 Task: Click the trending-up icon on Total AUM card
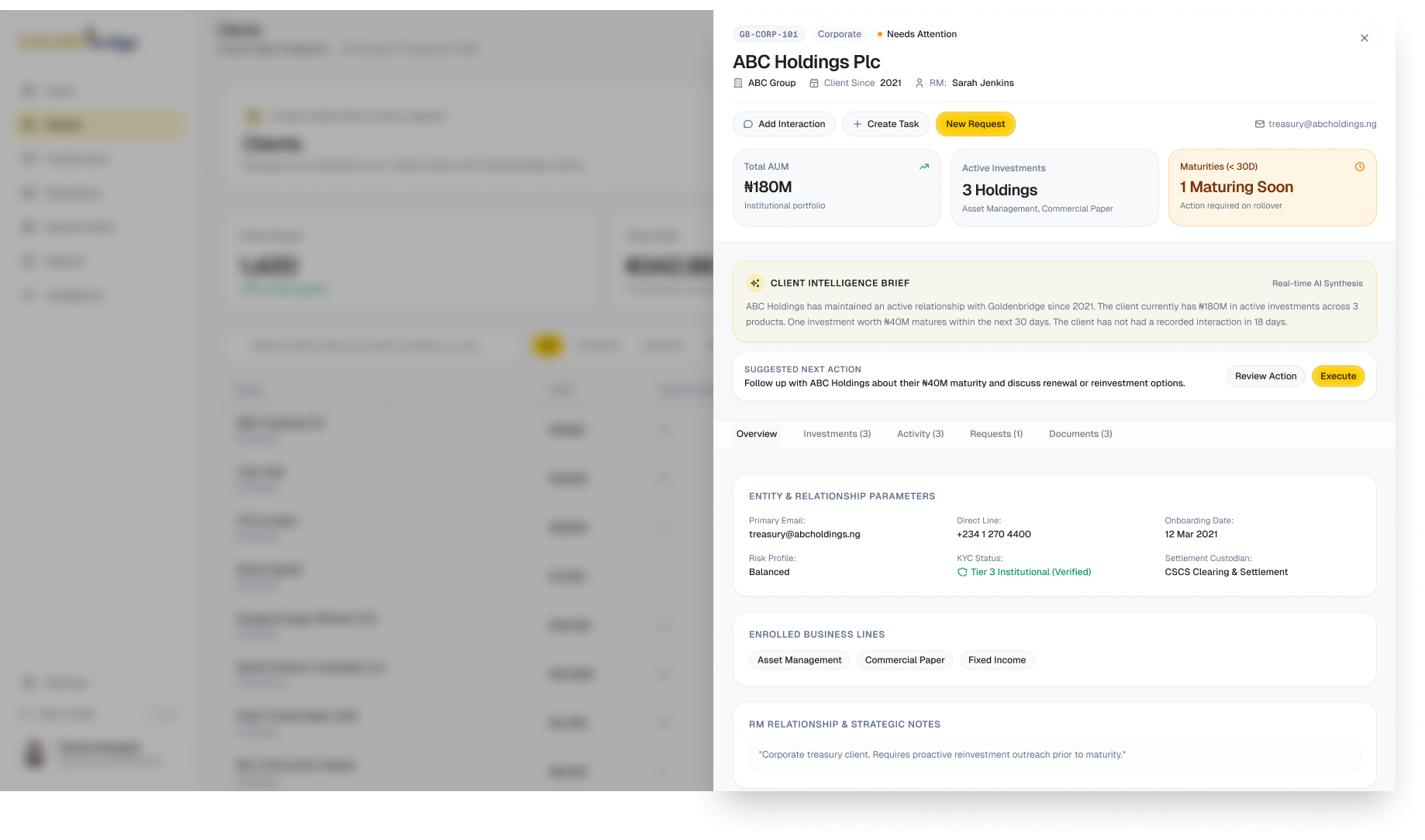(x=924, y=167)
